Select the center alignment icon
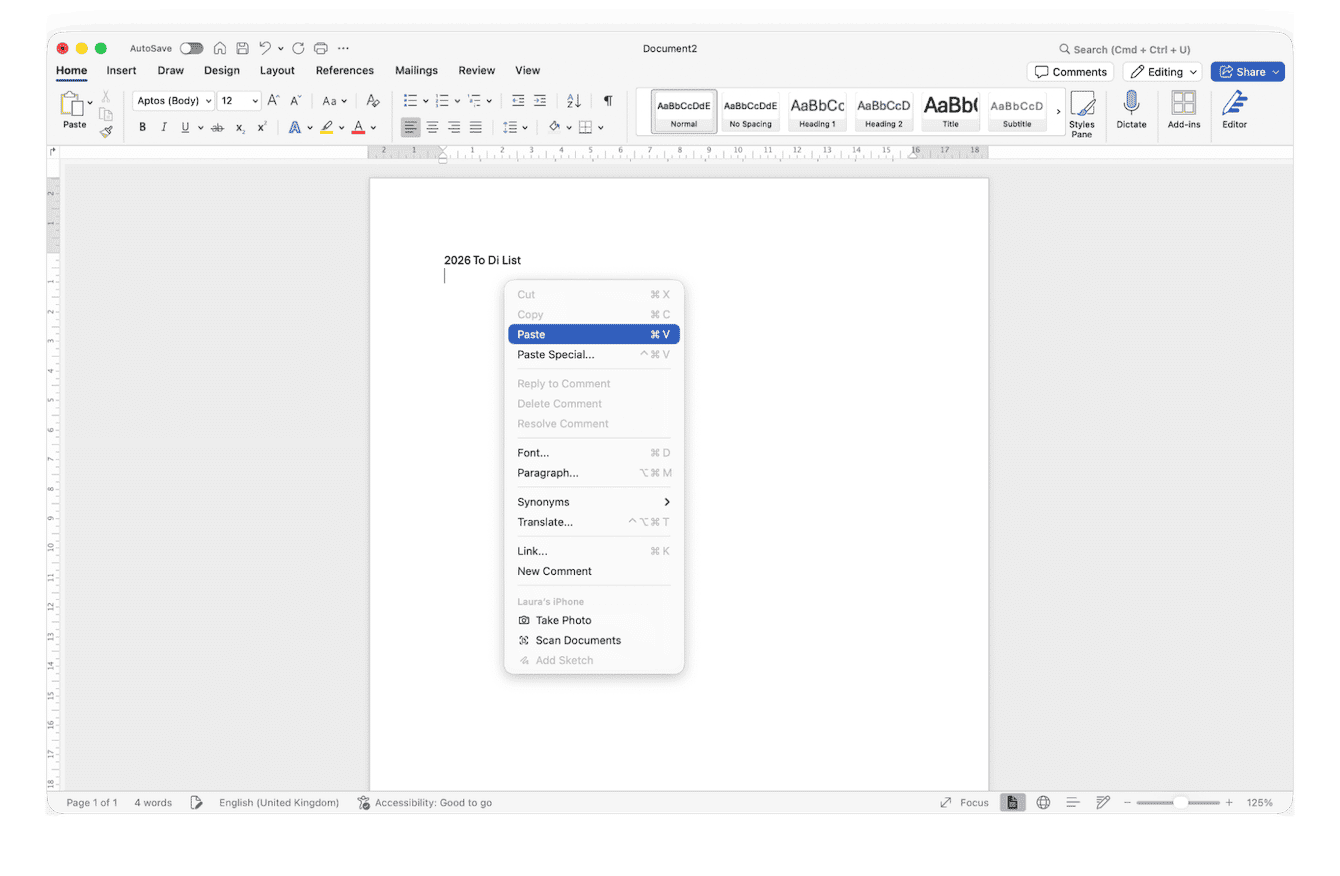This screenshot has height=876, width=1340. [x=431, y=127]
